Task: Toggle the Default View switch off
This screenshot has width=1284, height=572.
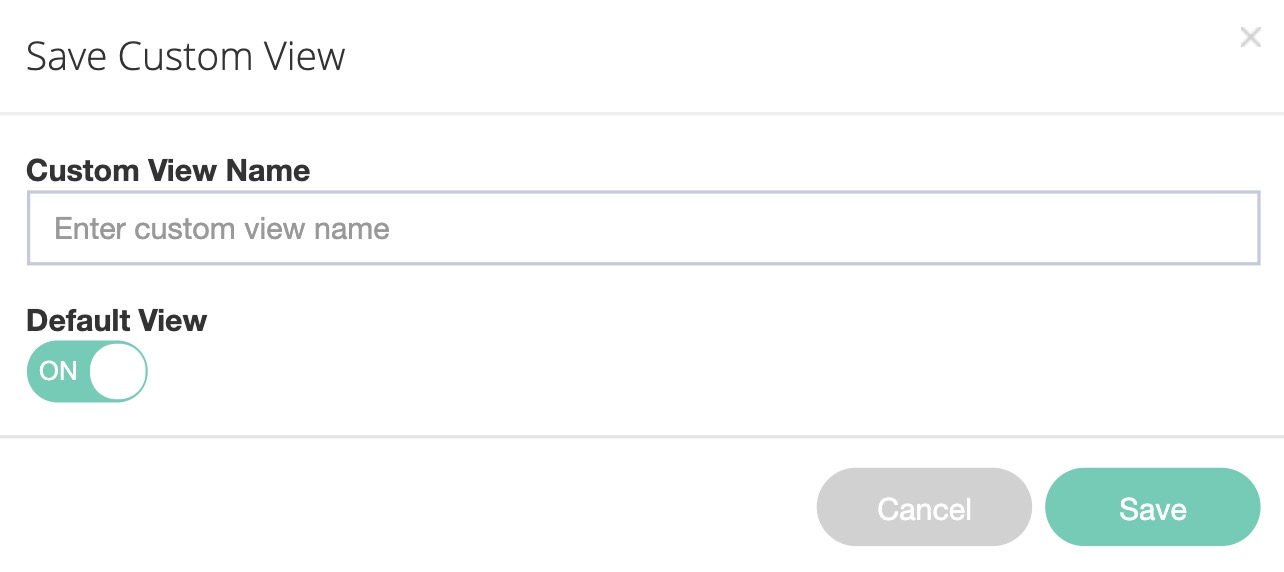Action: [87, 371]
